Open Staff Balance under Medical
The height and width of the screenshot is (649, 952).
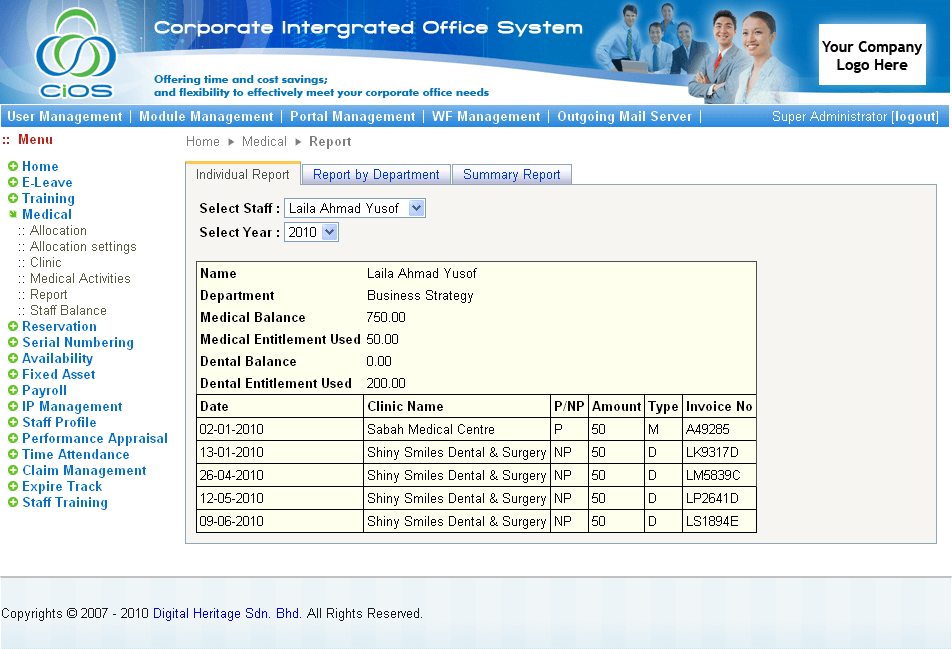[x=68, y=311]
